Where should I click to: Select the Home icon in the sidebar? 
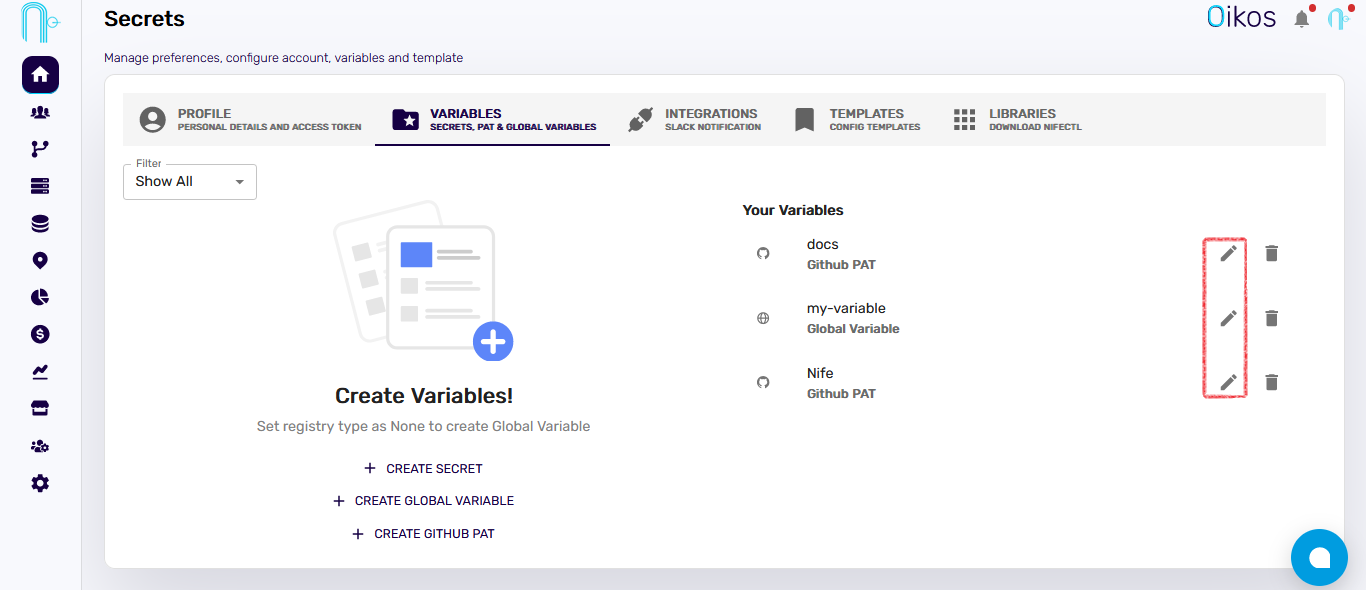[39, 74]
